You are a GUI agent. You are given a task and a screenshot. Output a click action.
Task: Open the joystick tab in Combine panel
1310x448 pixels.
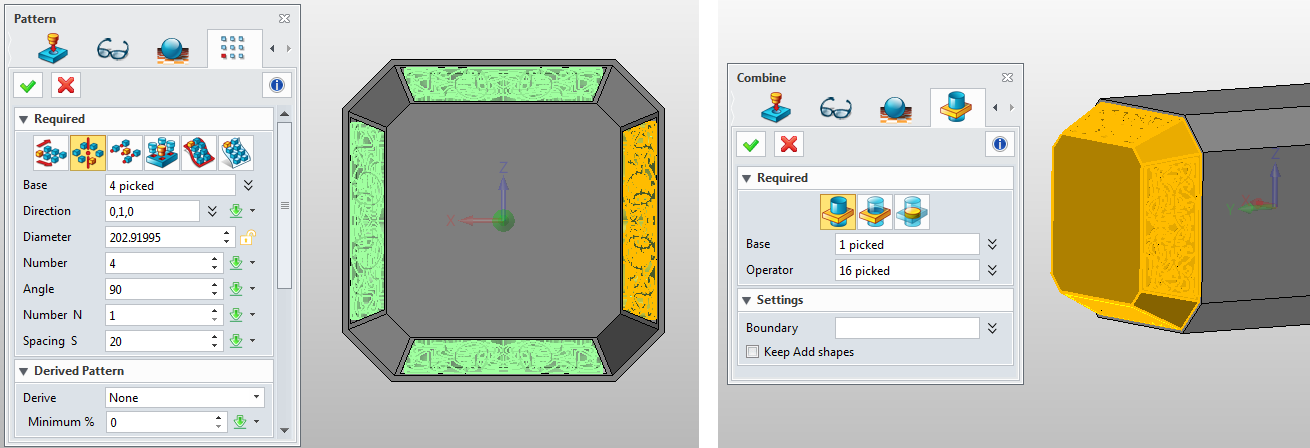(x=776, y=108)
